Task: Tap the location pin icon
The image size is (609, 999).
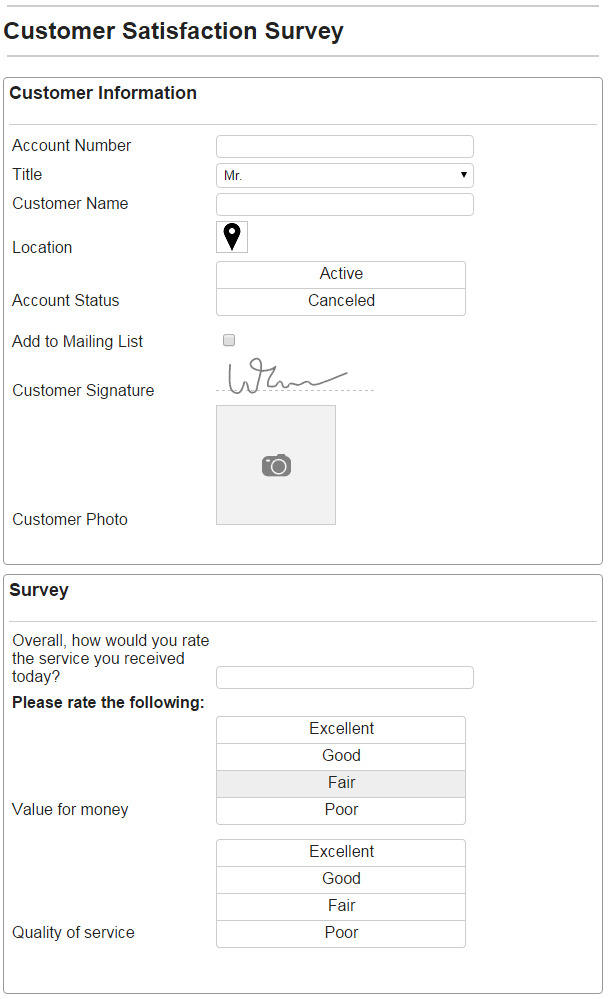Action: point(232,237)
